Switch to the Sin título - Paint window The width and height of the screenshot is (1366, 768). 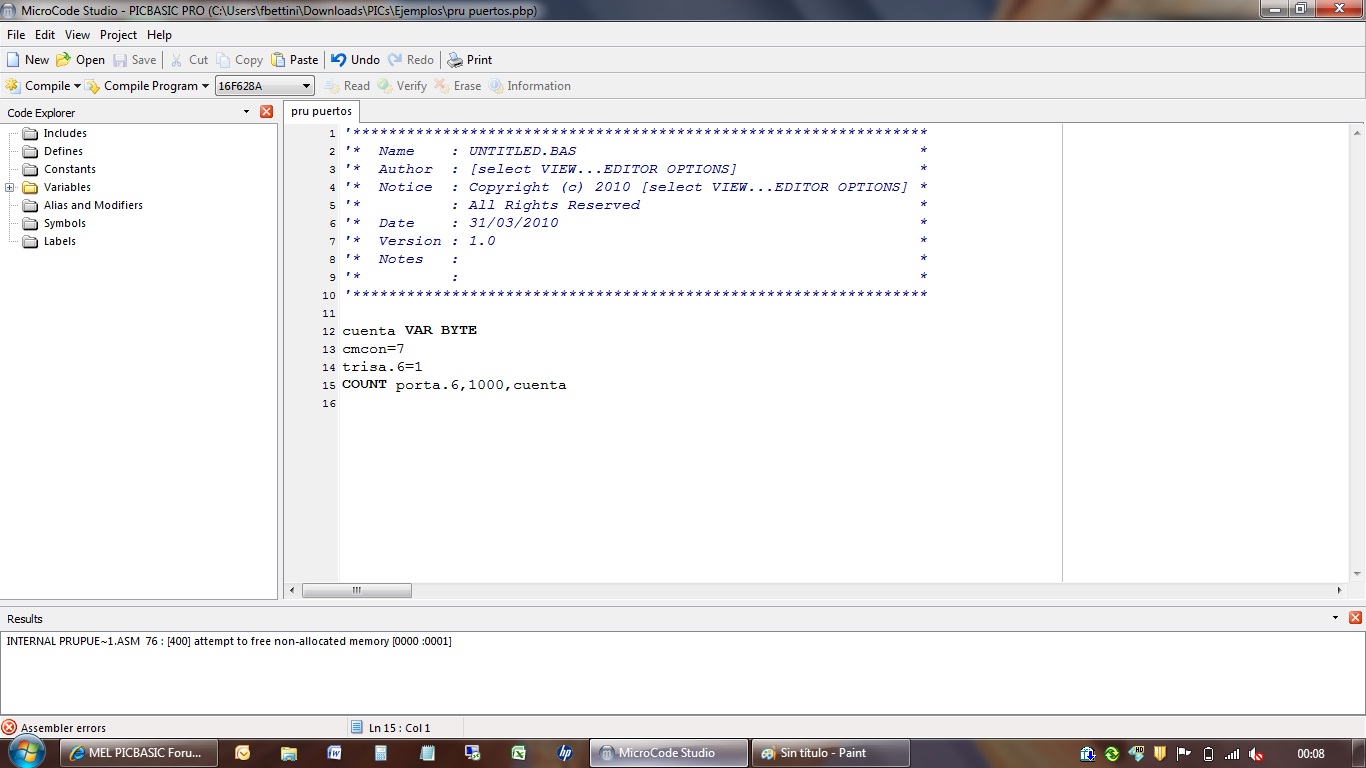[x=831, y=753]
